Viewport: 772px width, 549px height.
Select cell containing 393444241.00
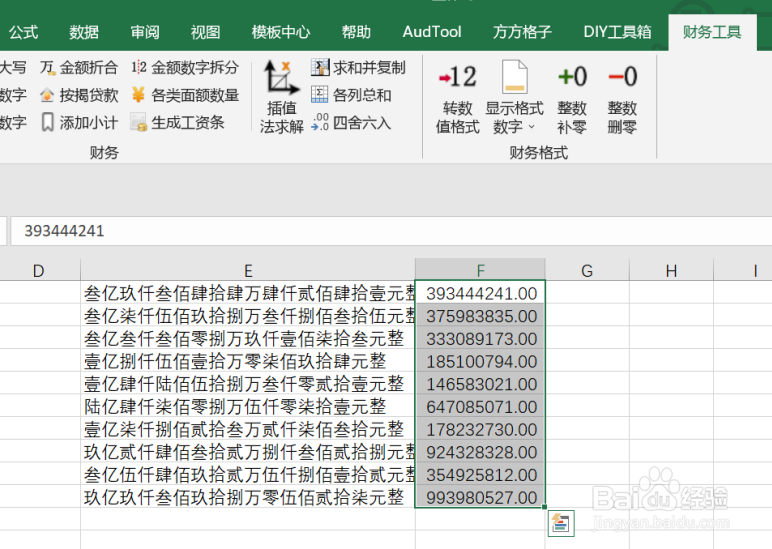(x=481, y=293)
